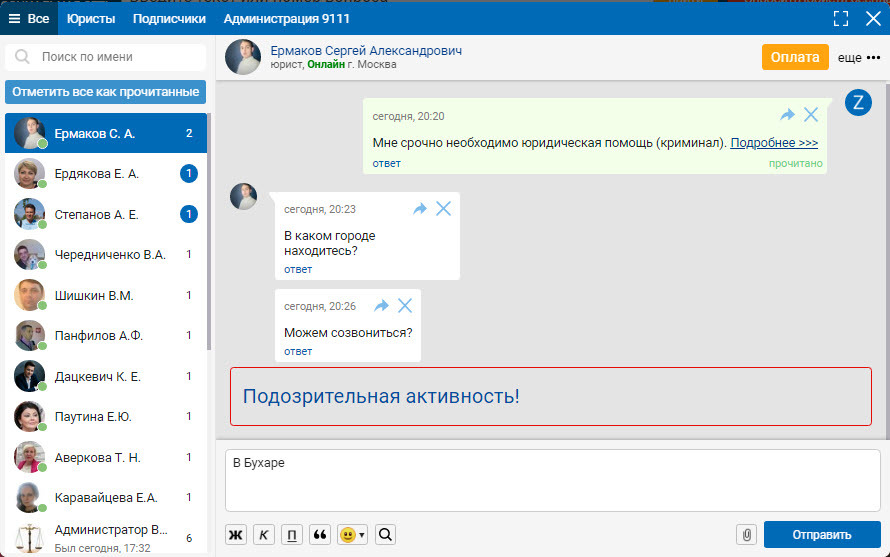Toggle underline formatting (П) button
Viewport: 890px width, 557px height.
coord(292,534)
